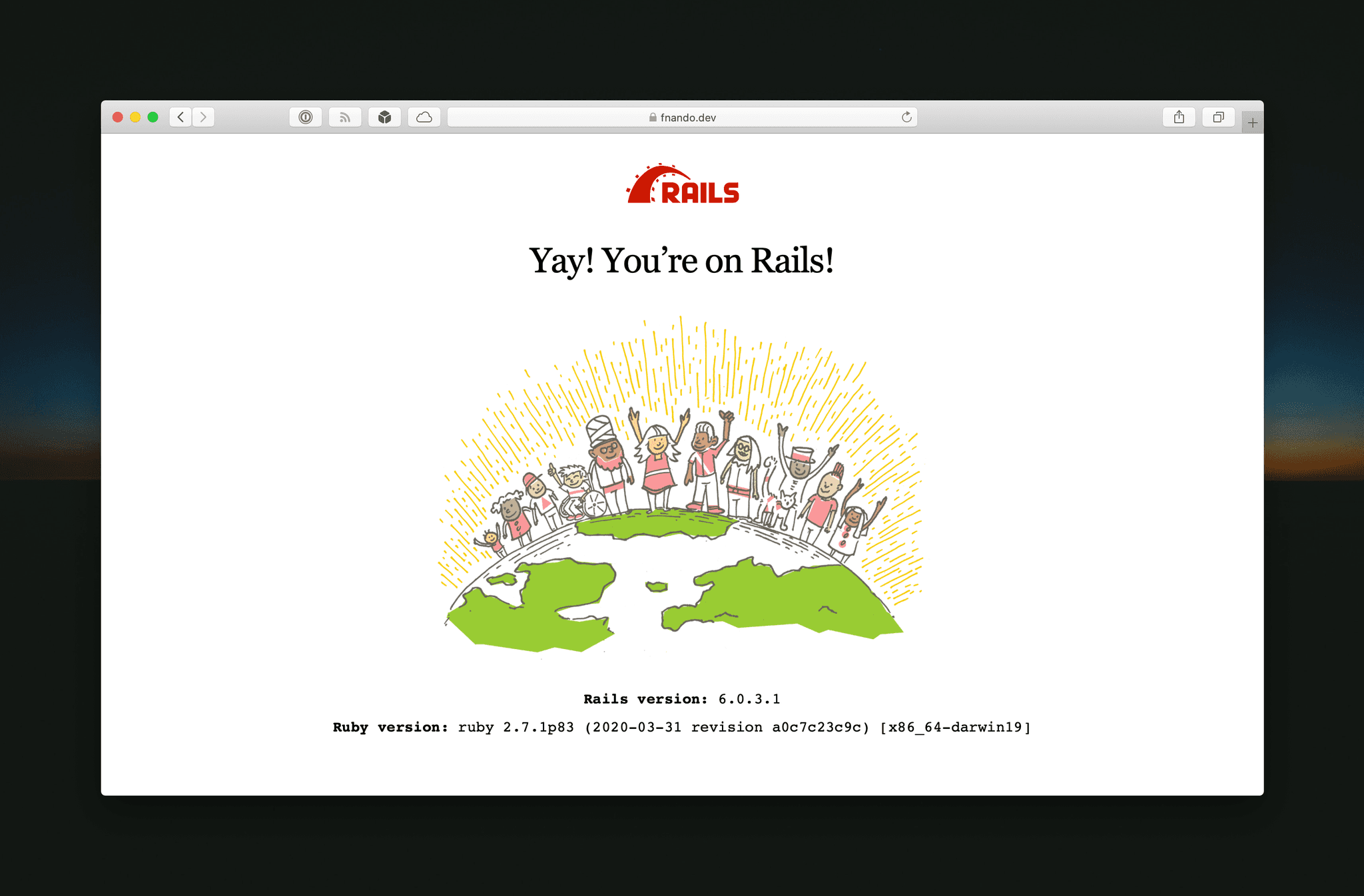Enter fullscreen with the green button
1364x896 pixels.
[153, 117]
